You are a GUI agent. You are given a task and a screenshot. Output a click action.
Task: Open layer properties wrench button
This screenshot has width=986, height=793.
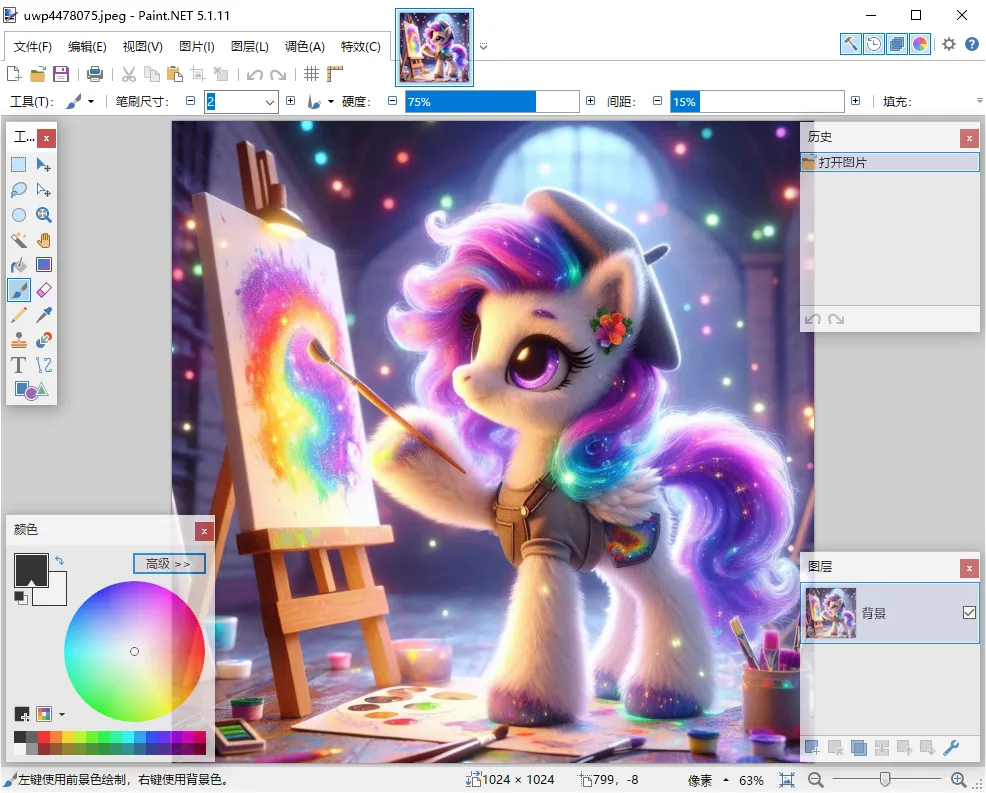(x=951, y=748)
